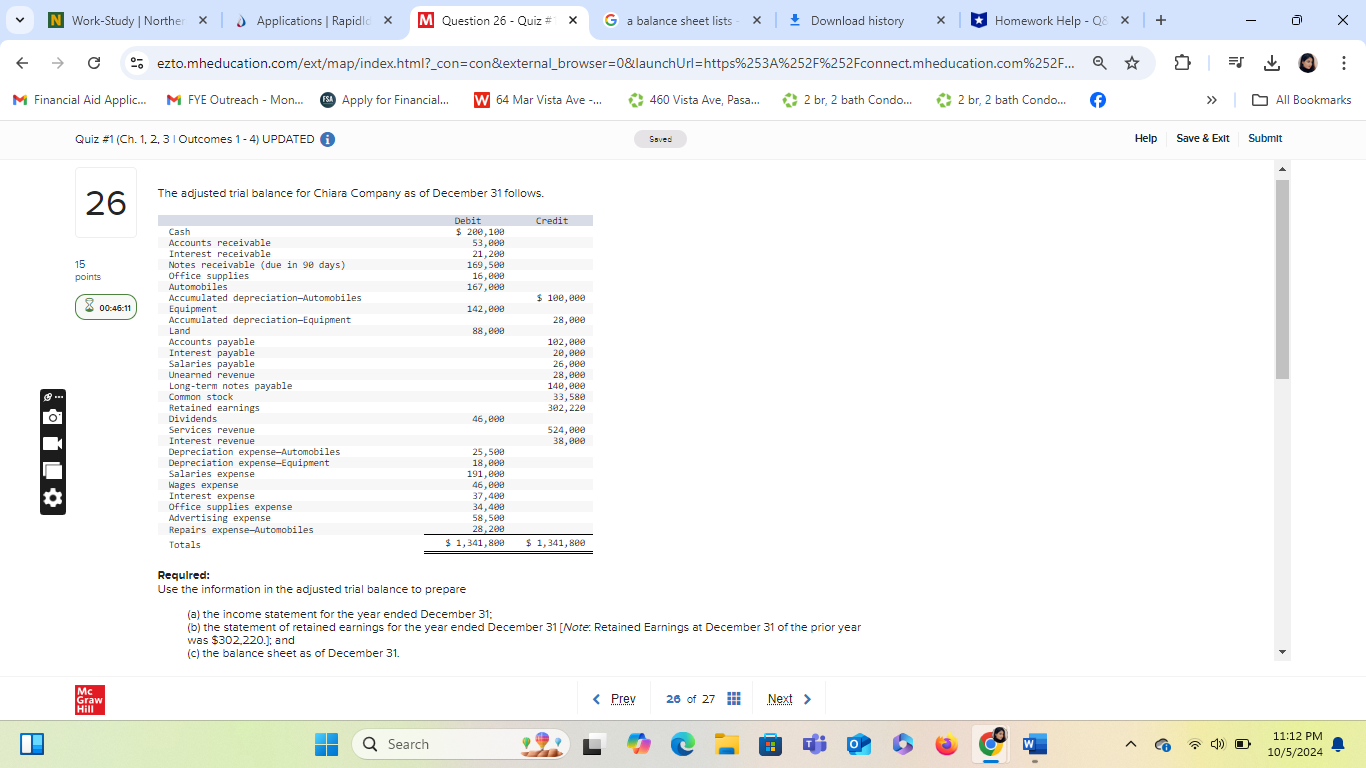Open the Apply for Financial... bookmark

click(384, 100)
